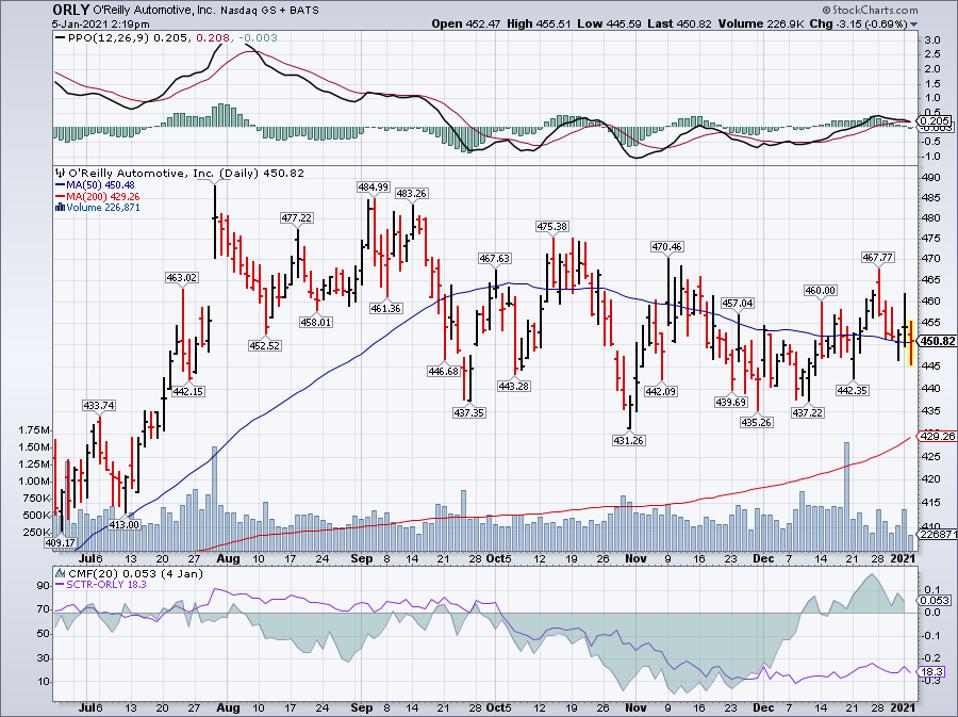Open the dropdown arrow beside Chg -3.15
The image size is (958, 717).
point(914,24)
